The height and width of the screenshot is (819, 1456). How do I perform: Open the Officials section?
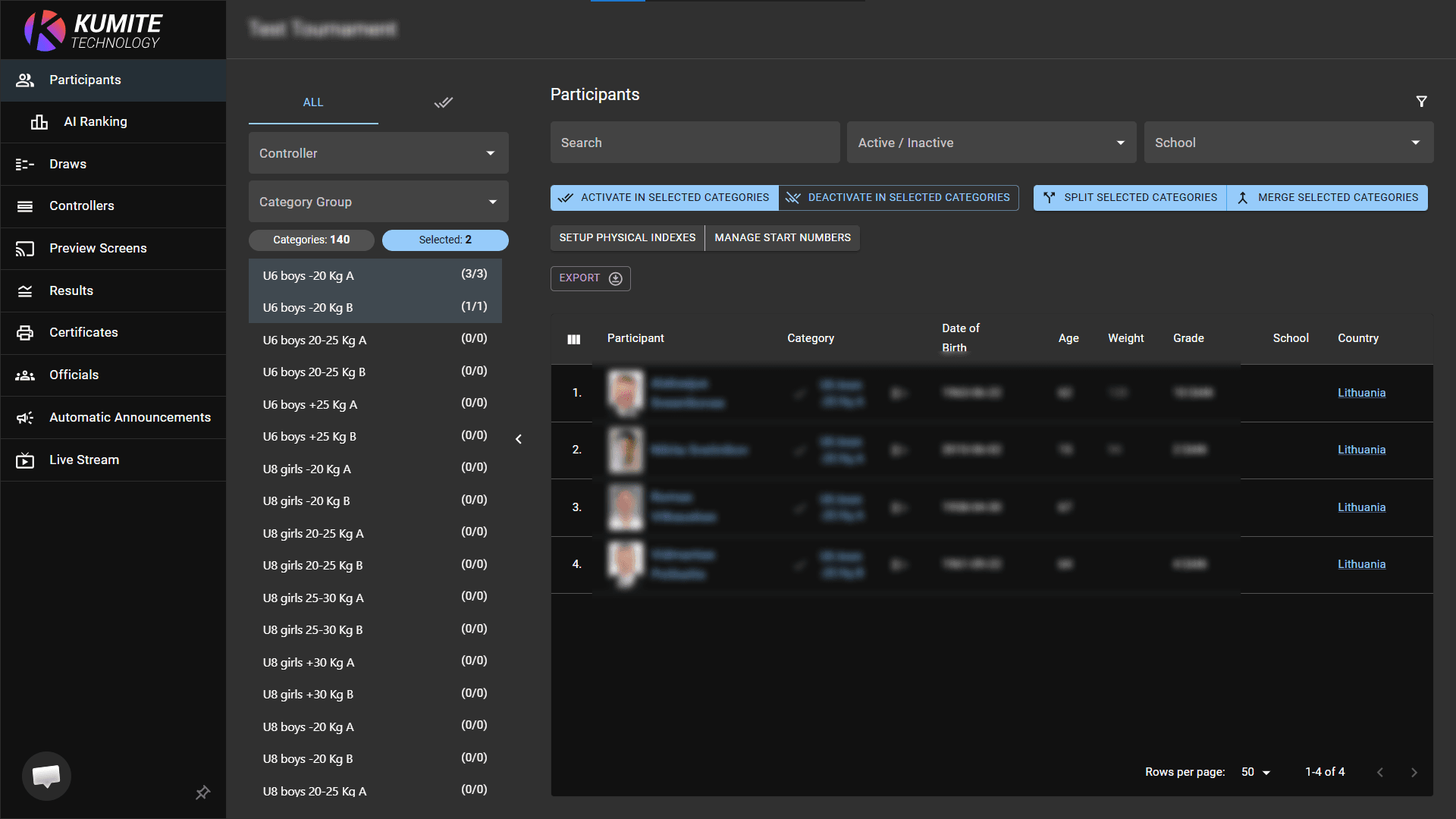73,375
